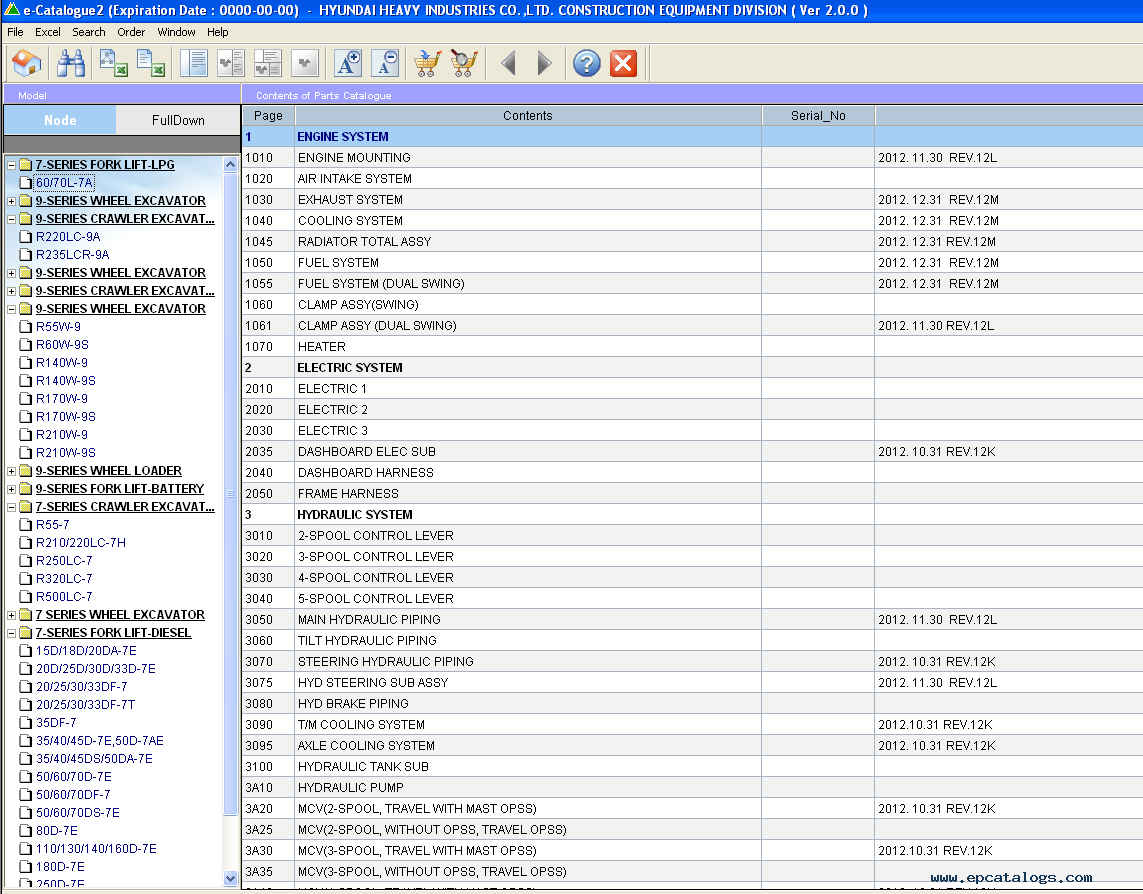Click the document icon beside R55-7
1143x894 pixels.
(x=26, y=524)
